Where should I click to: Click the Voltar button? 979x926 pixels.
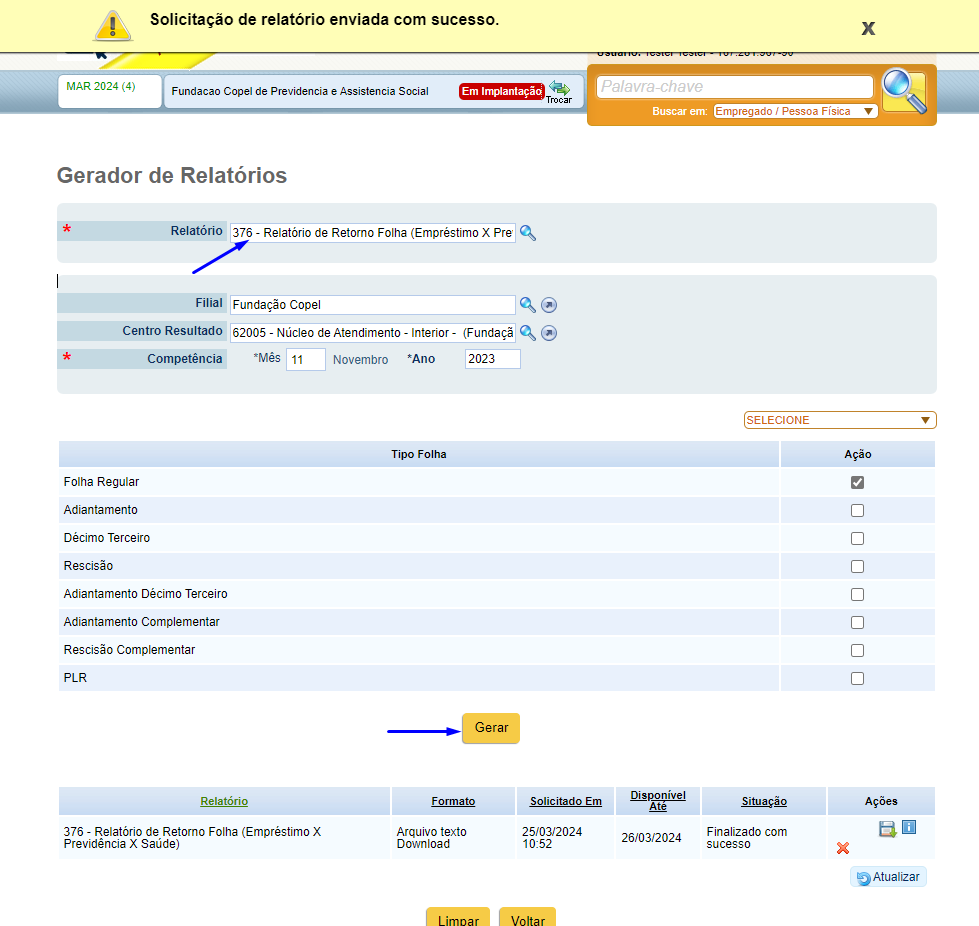click(x=528, y=918)
